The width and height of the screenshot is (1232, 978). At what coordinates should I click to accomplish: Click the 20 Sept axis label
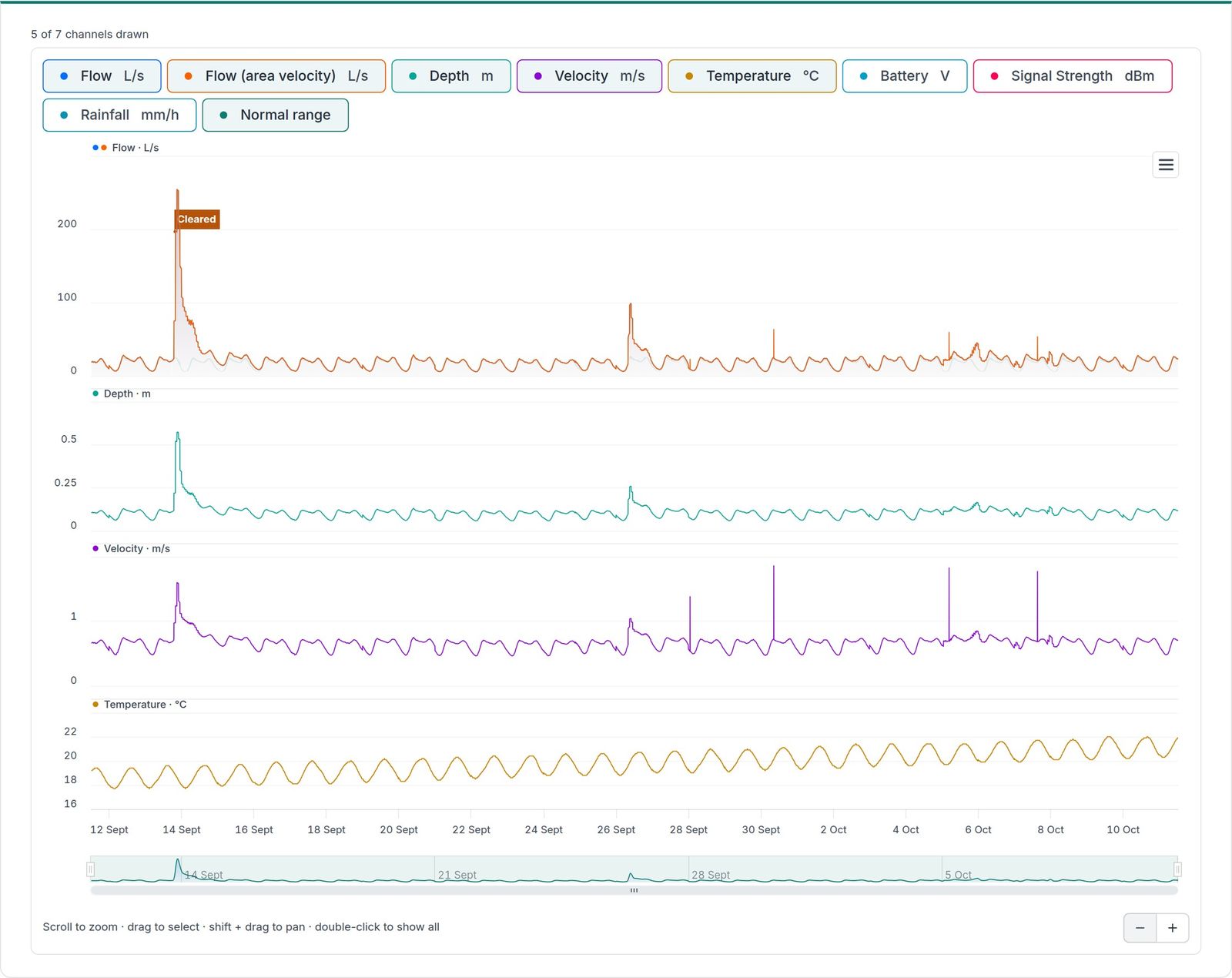pos(399,829)
